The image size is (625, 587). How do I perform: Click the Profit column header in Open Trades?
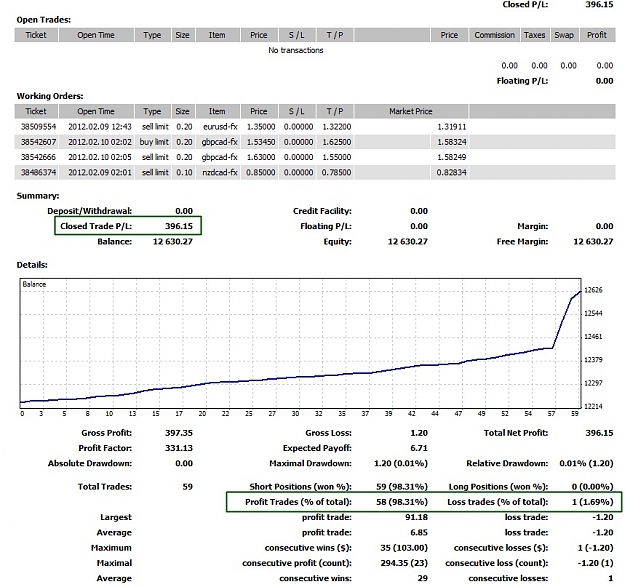point(597,35)
